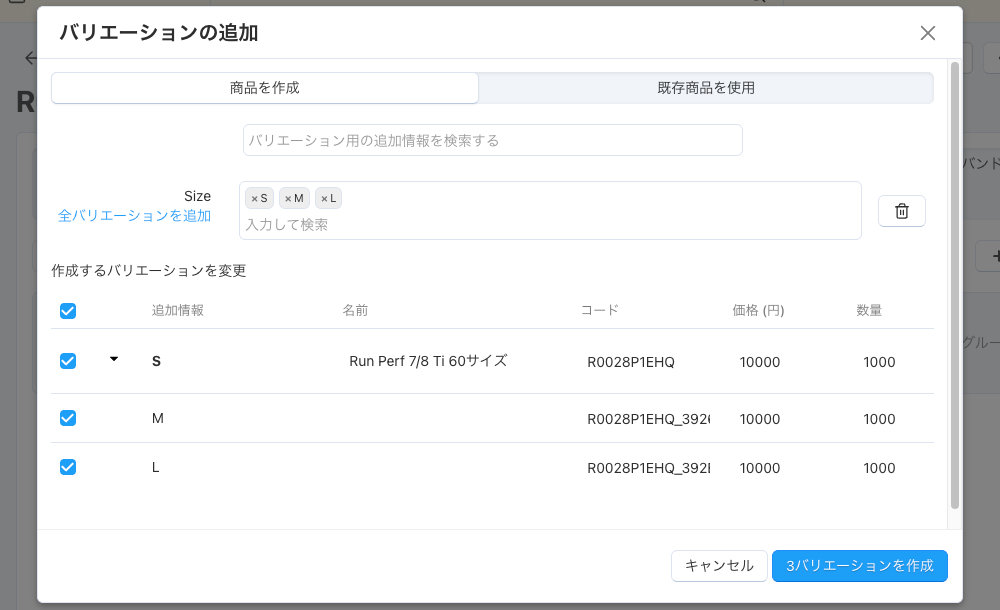Close the バリエーションの追加 dialog with the X
Viewport: 1000px width, 610px height.
927,33
